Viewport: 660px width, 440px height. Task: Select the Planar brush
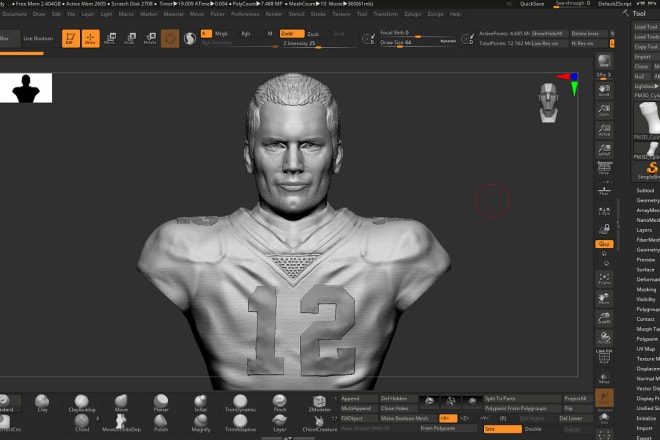pyautogui.click(x=161, y=403)
